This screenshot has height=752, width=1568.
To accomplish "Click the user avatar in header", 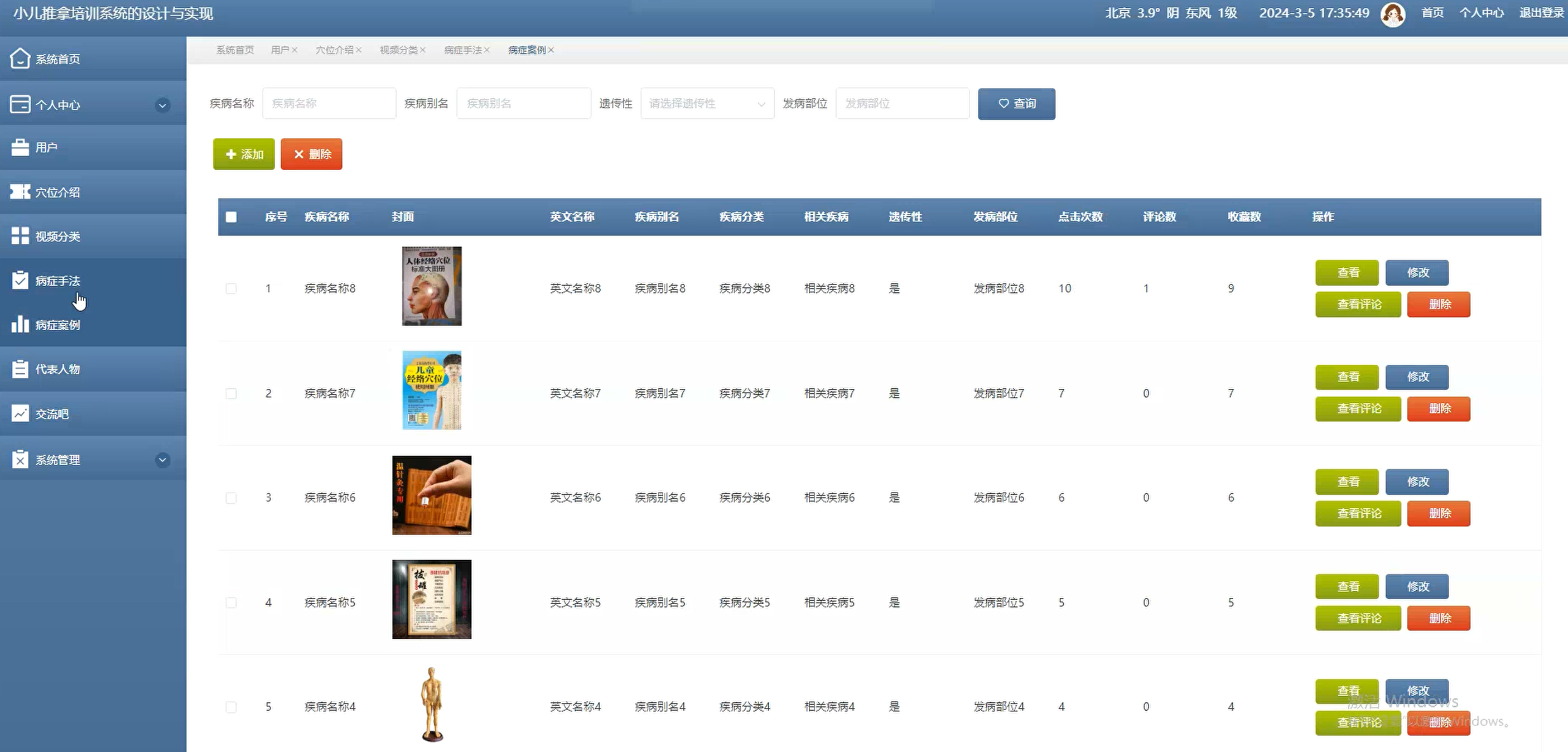I will click(1393, 14).
